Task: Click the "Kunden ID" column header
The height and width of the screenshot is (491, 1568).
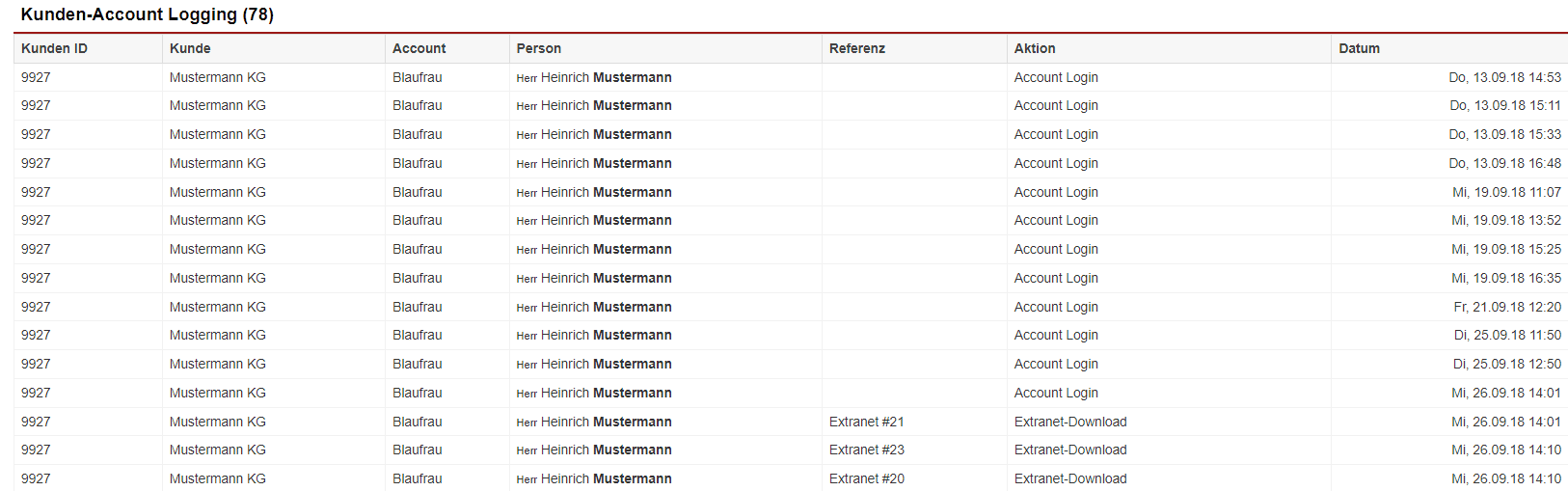Action: [54, 48]
